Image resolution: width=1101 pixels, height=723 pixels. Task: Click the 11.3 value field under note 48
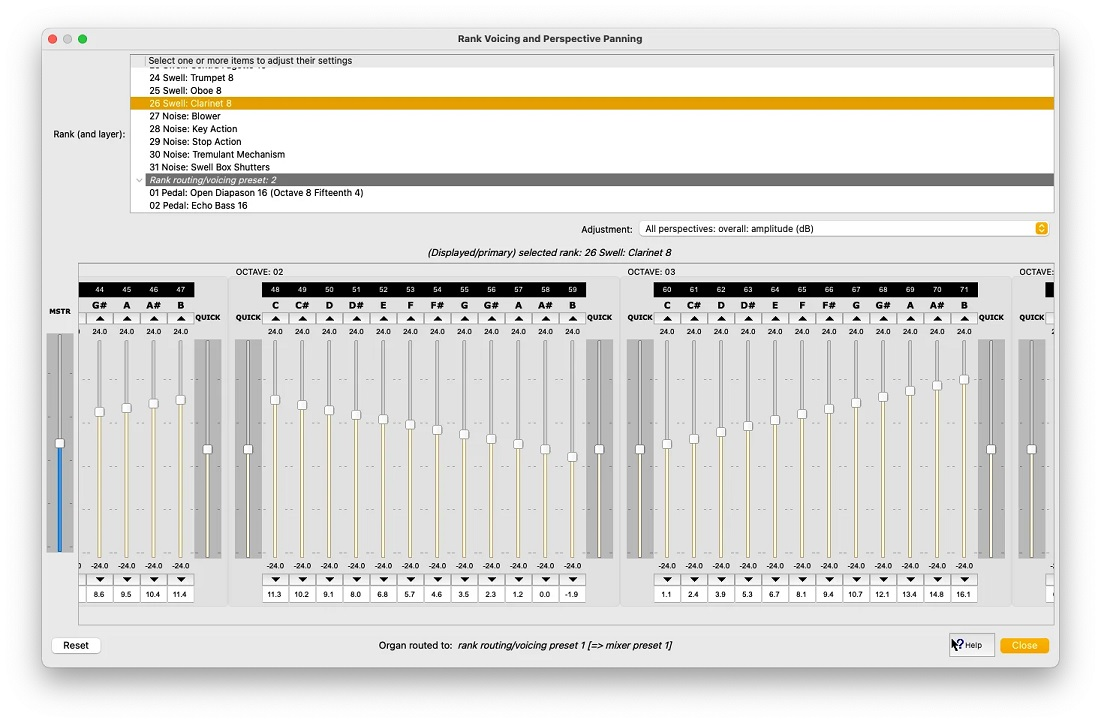point(275,595)
